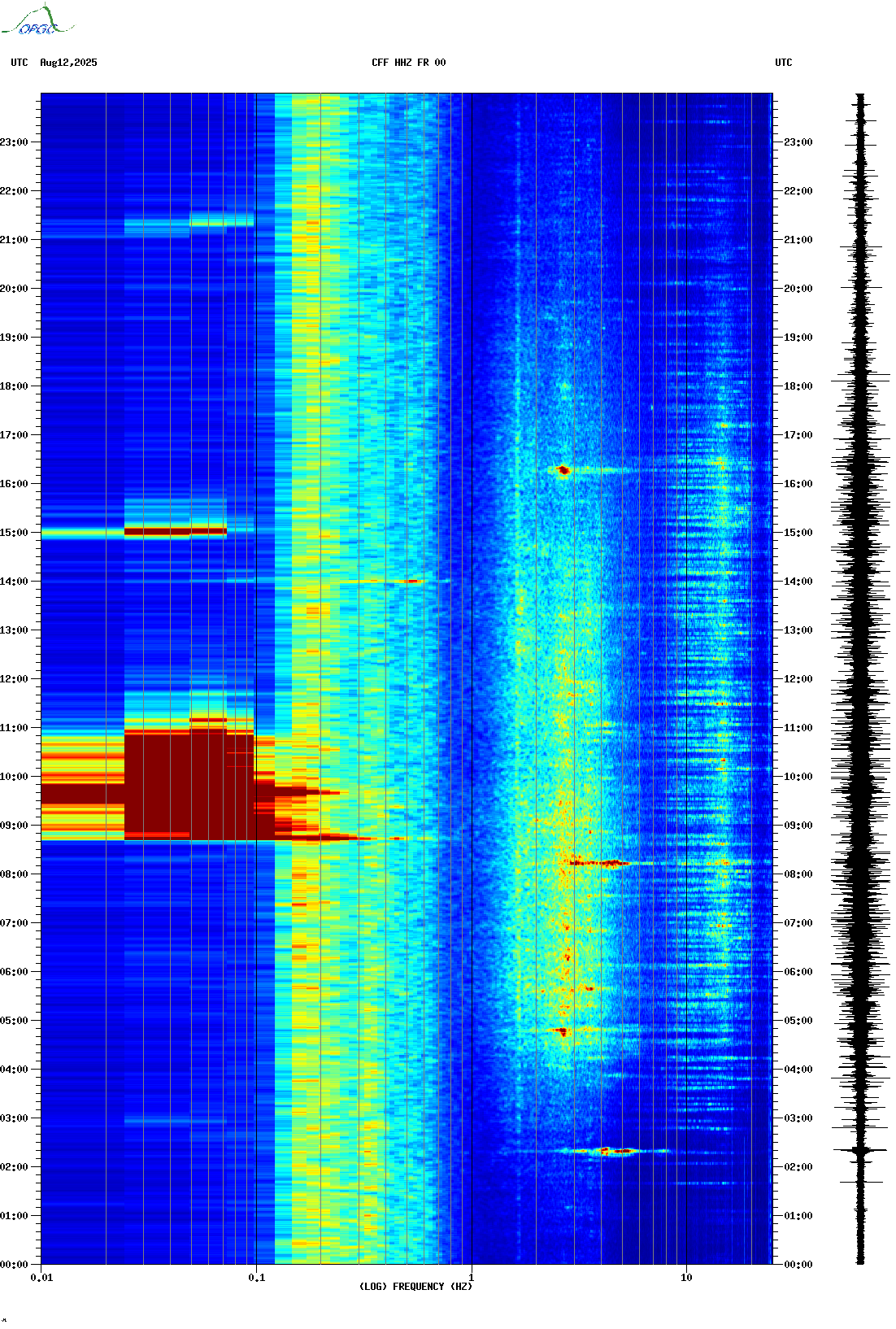Click the 1 Hz frequency tick label
Viewport: 896px width, 1329px height.
(x=472, y=1277)
